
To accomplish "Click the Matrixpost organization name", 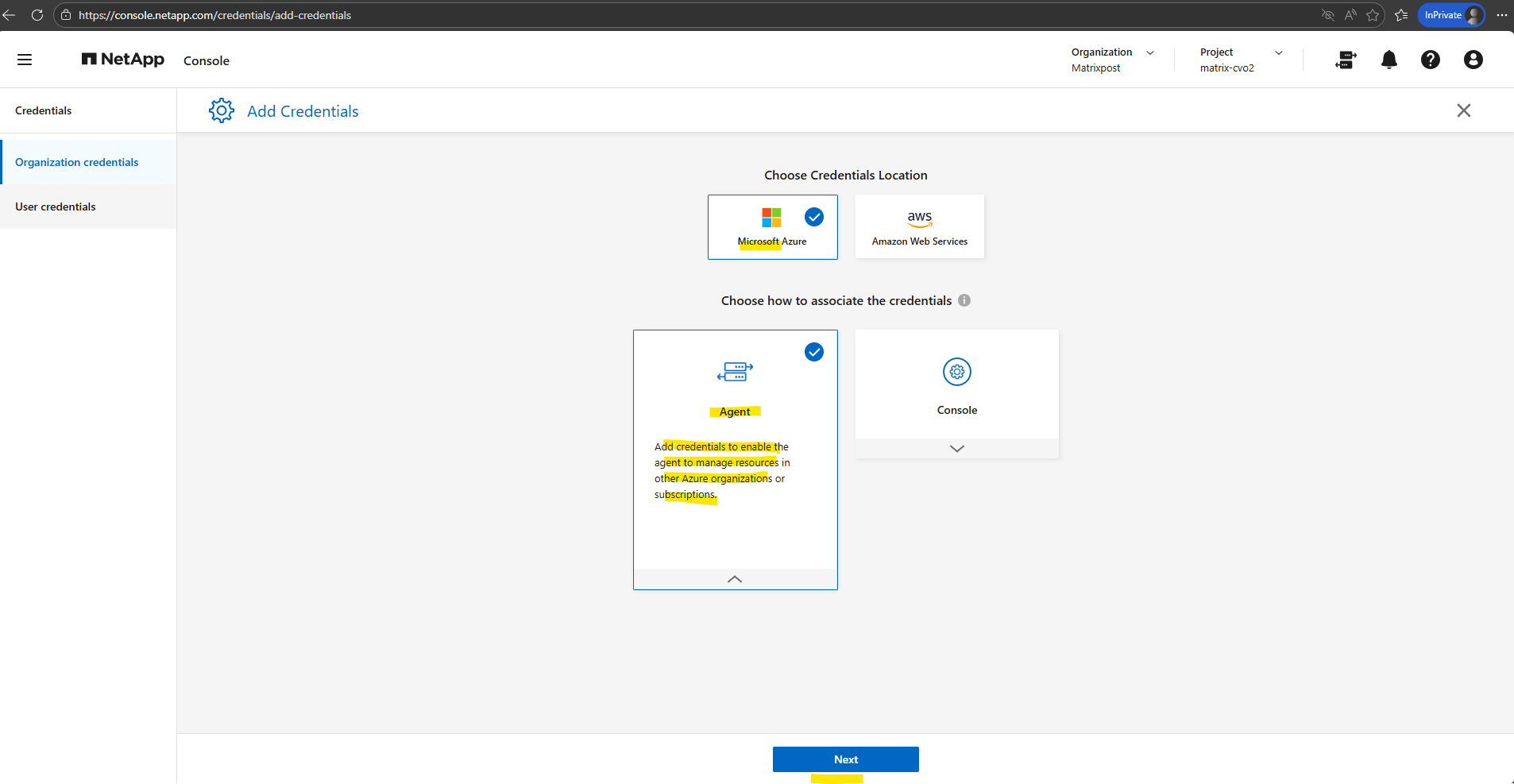I will 1096,68.
